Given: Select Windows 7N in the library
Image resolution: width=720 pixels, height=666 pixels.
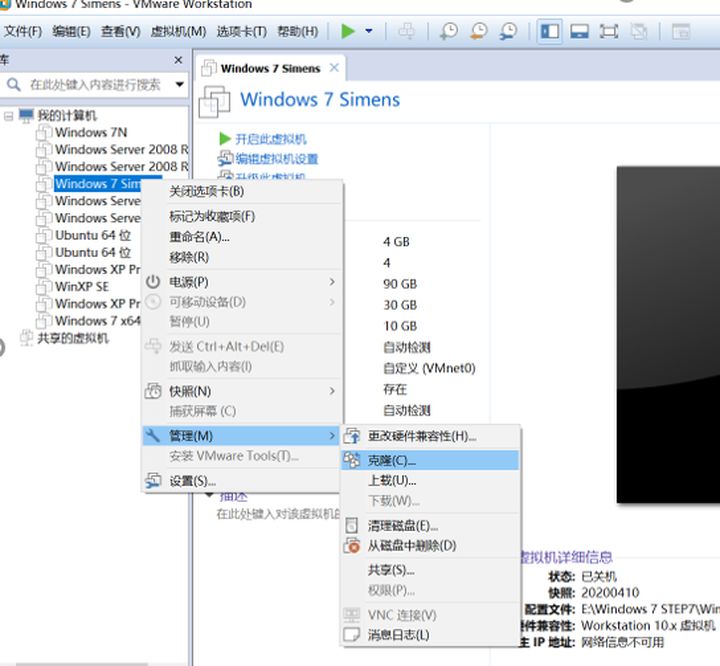Looking at the screenshot, I should tap(90, 132).
